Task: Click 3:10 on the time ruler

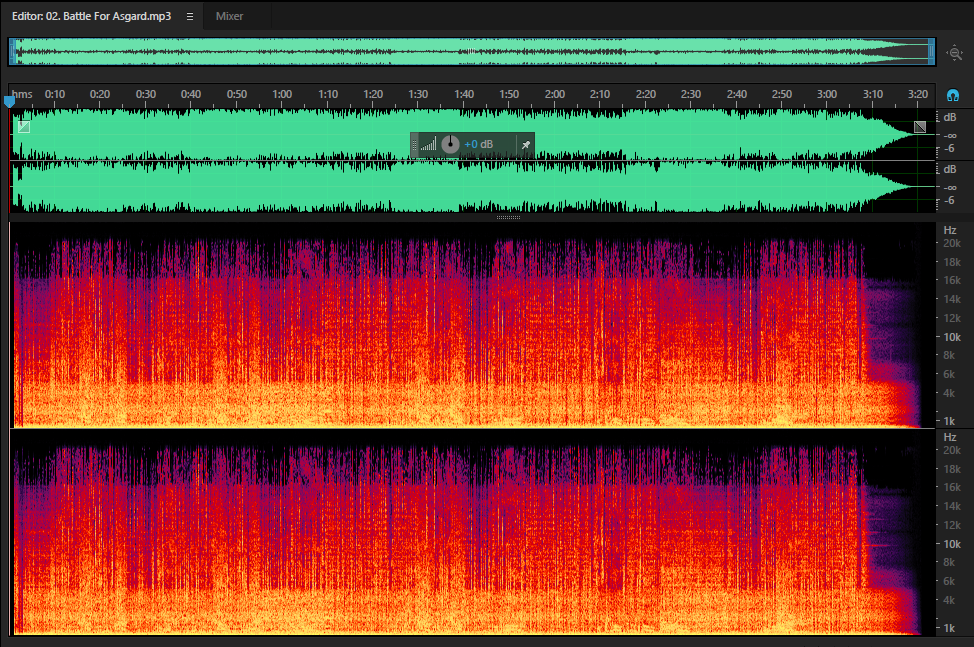Action: (x=873, y=94)
